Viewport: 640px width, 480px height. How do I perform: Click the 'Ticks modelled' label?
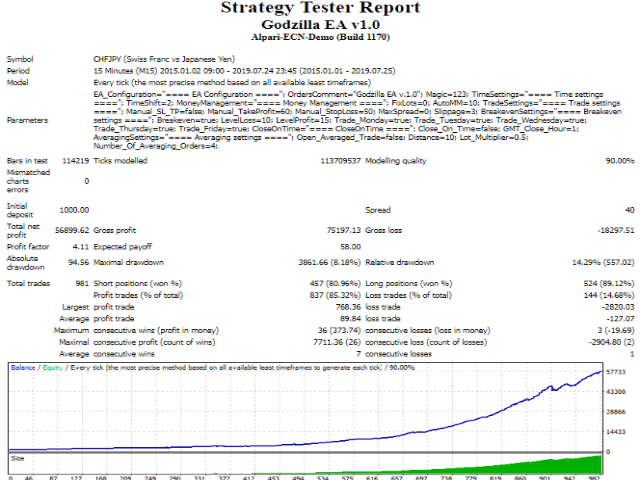tap(120, 161)
